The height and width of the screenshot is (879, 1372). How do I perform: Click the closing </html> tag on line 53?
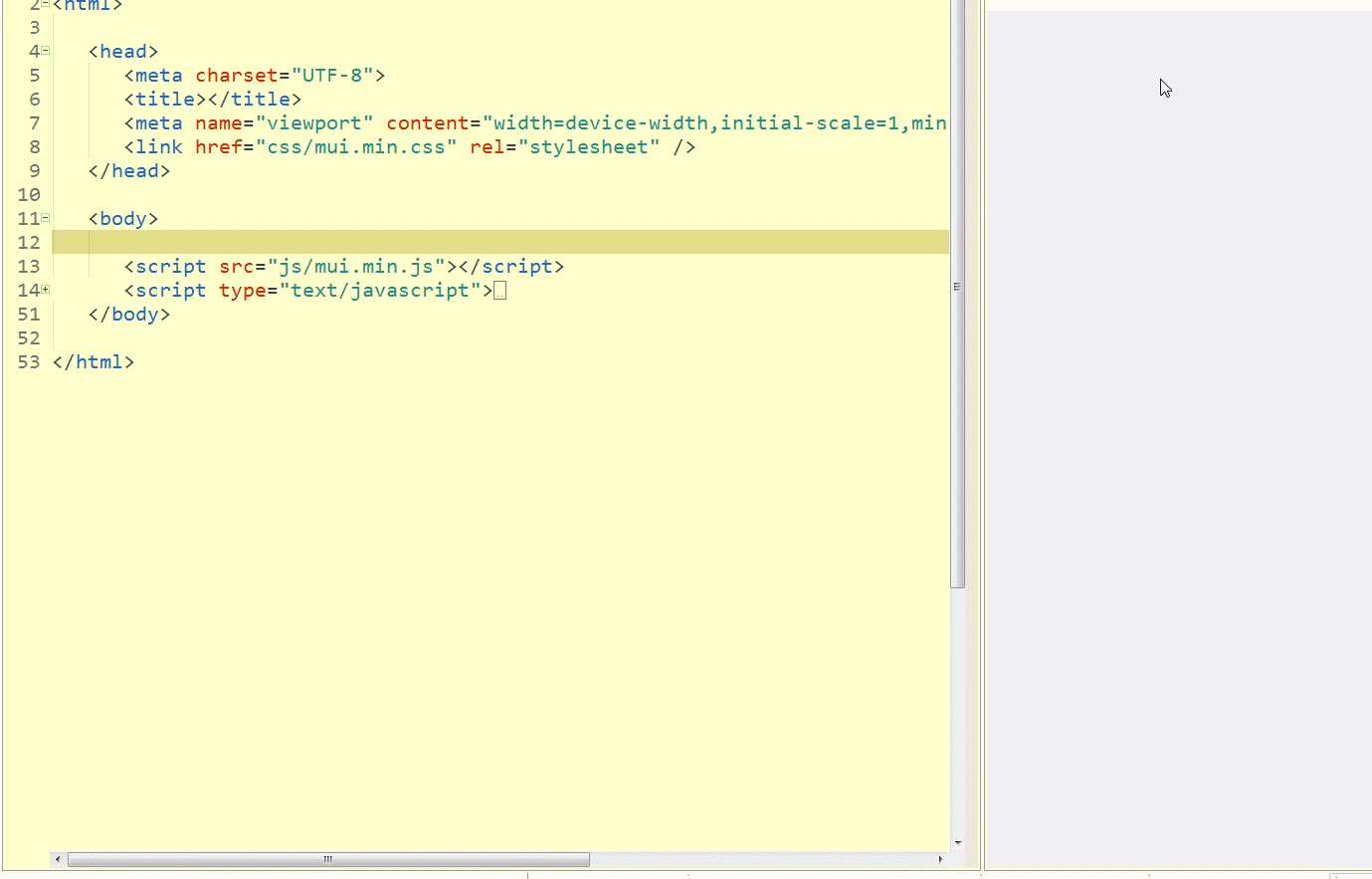[x=94, y=362]
